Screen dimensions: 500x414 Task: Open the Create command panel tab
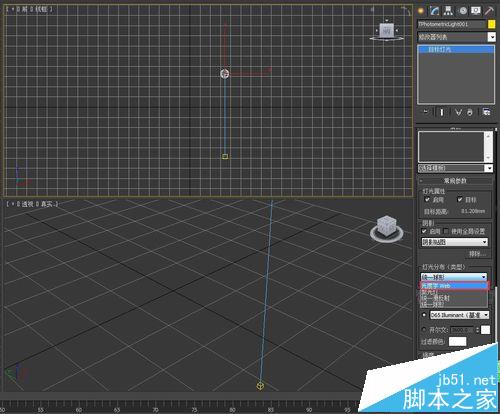[421, 11]
